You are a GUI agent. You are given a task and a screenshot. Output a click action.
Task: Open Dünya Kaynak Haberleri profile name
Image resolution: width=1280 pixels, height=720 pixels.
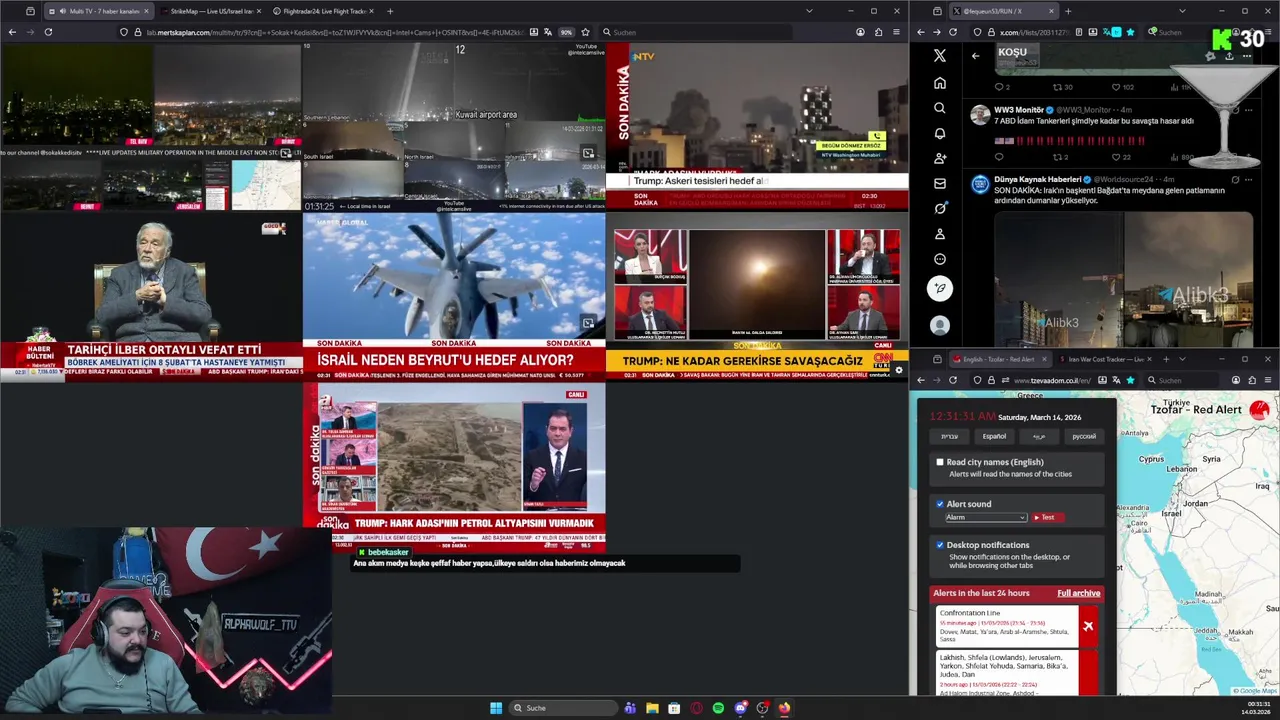(1036, 179)
